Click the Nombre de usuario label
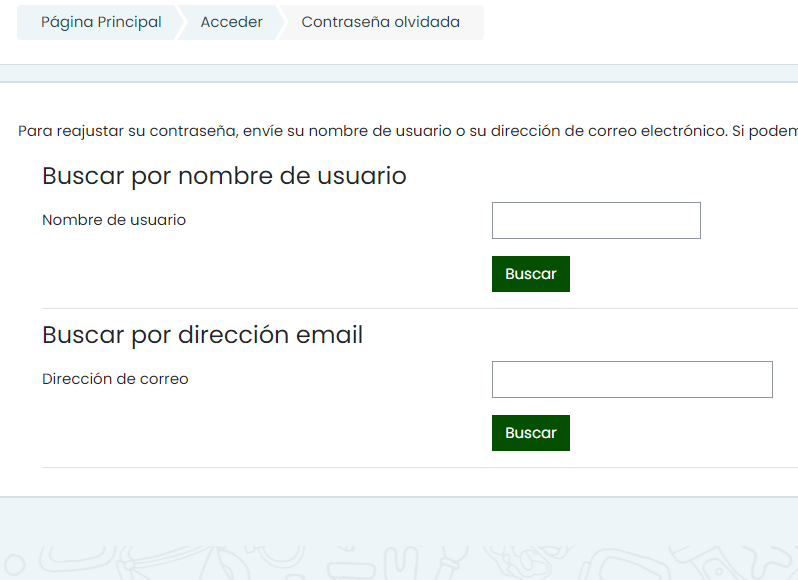This screenshot has width=798, height=580. (114, 220)
